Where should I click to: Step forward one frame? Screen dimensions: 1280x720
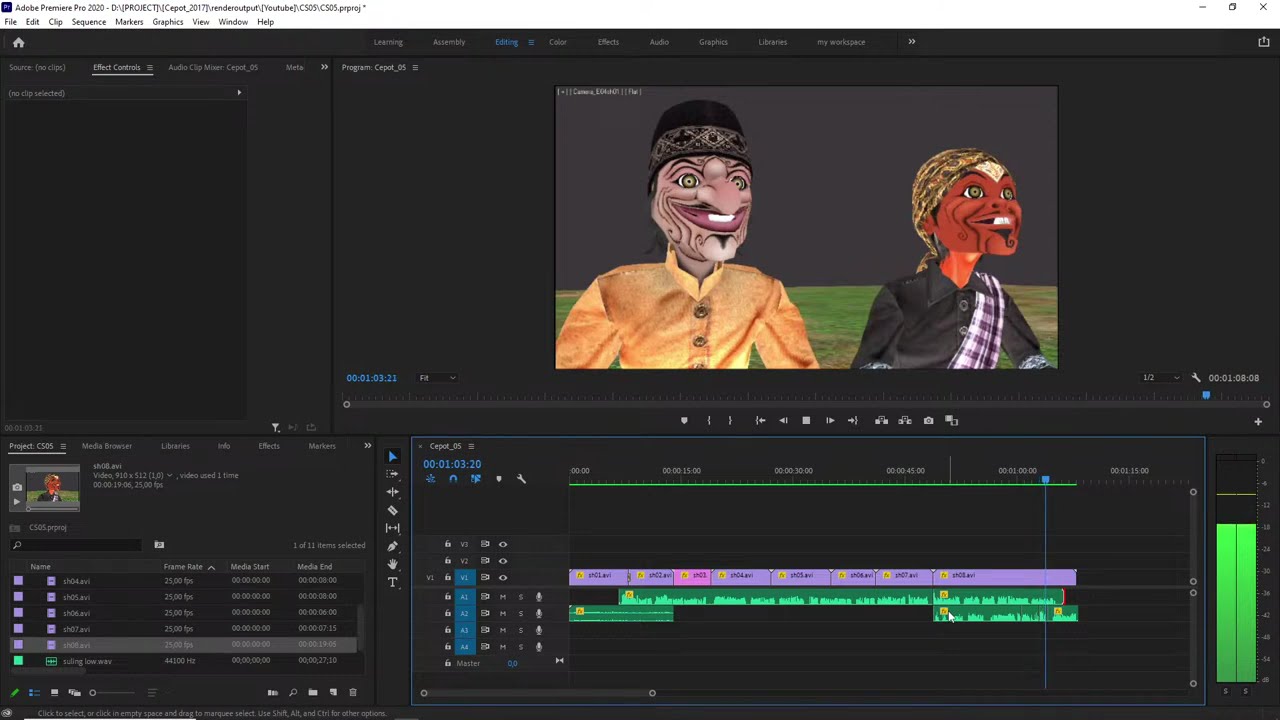(x=829, y=421)
